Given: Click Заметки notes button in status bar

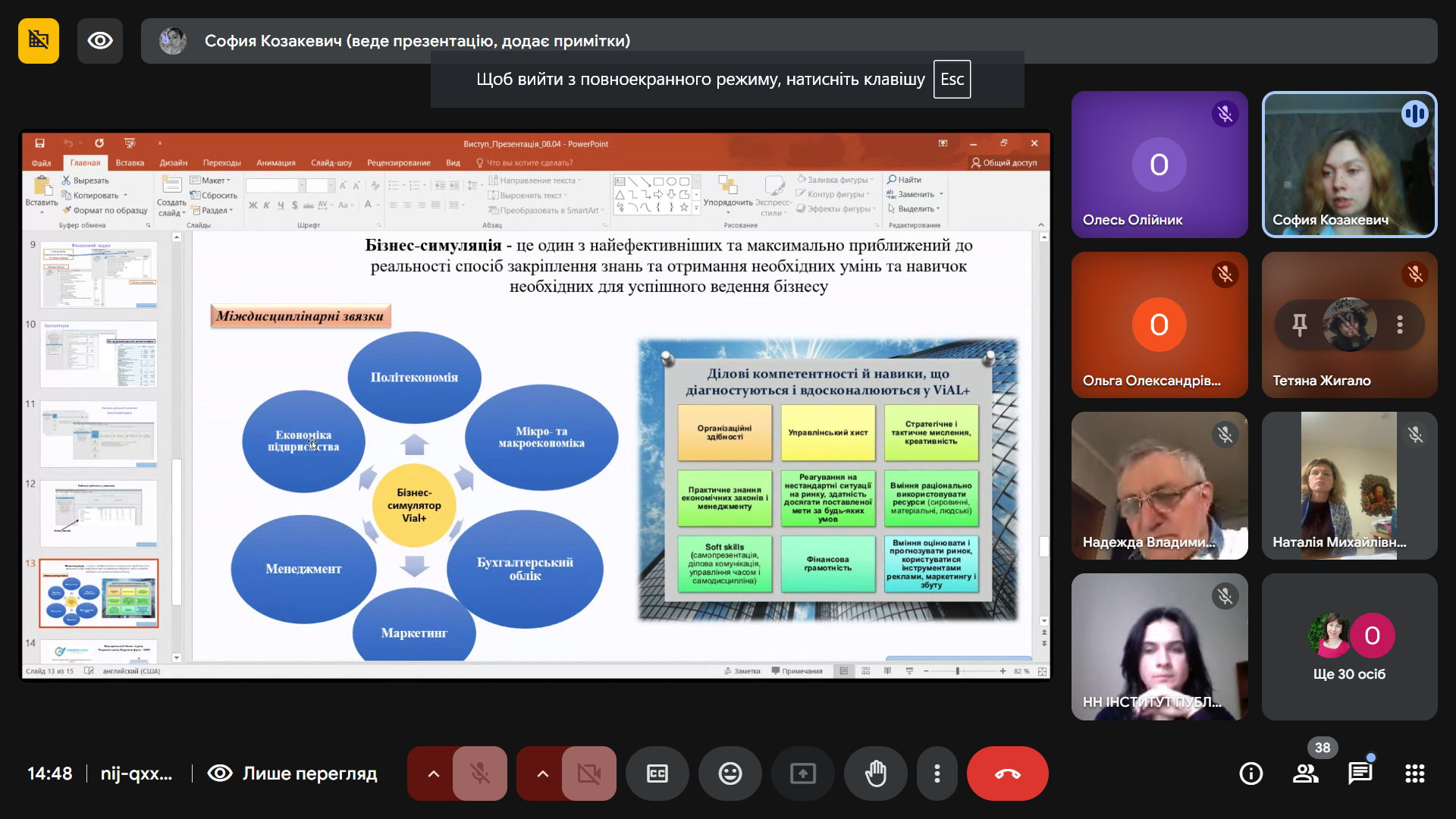Looking at the screenshot, I should click(x=742, y=671).
